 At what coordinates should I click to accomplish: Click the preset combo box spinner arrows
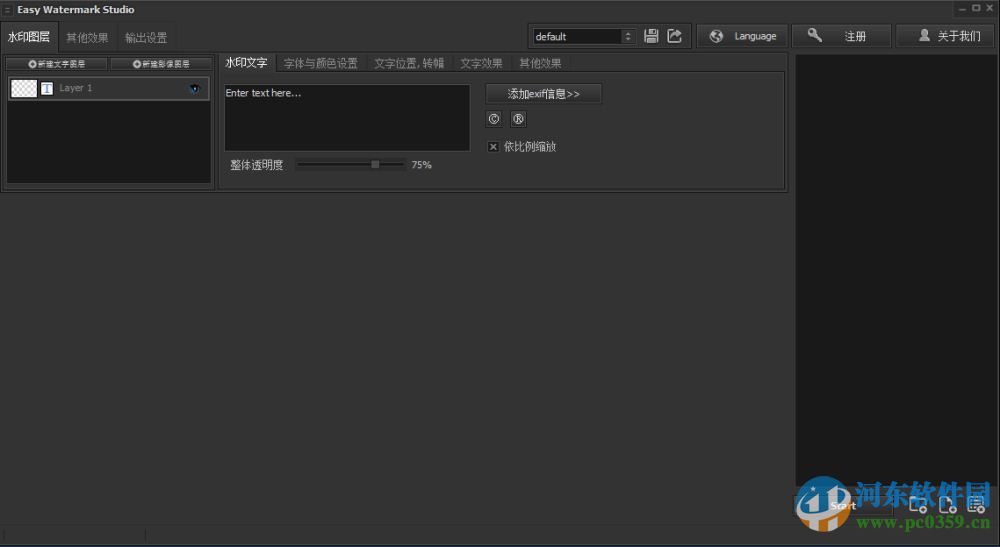(628, 37)
